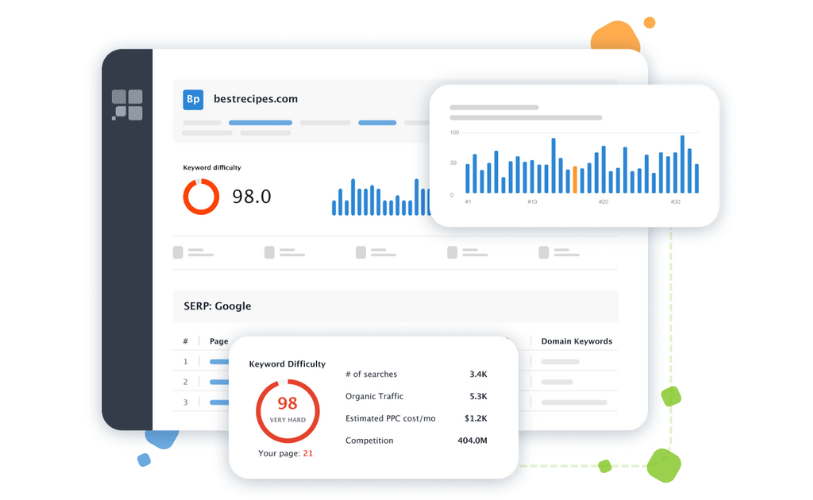The image size is (813, 500).
Task: Click the tallest blue bar near #30
Action: point(682,164)
